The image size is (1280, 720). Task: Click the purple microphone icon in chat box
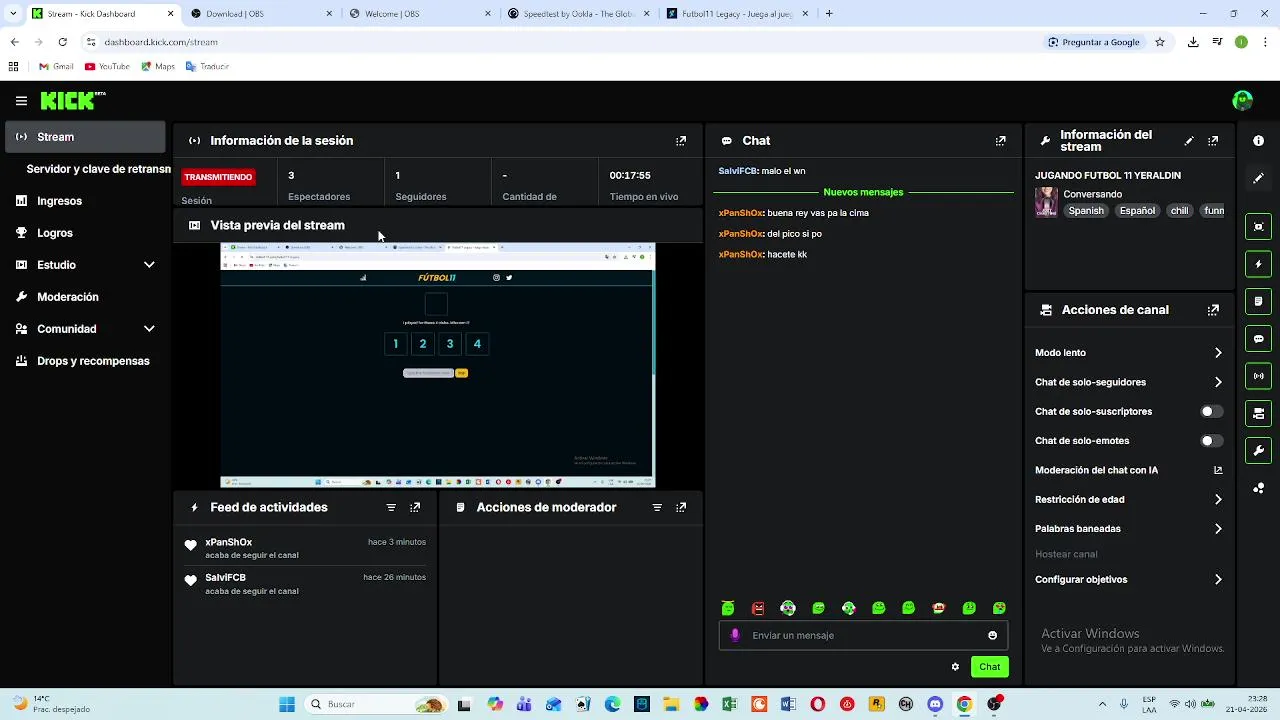(736, 635)
